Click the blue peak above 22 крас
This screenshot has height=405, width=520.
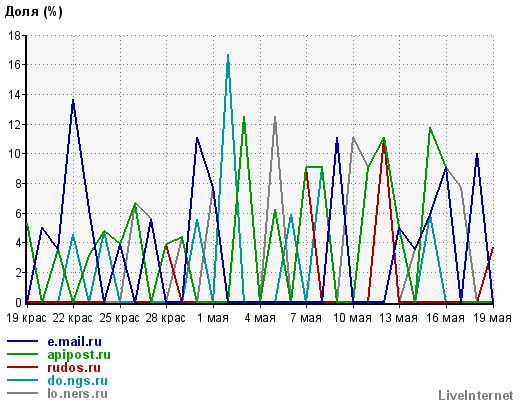click(73, 101)
